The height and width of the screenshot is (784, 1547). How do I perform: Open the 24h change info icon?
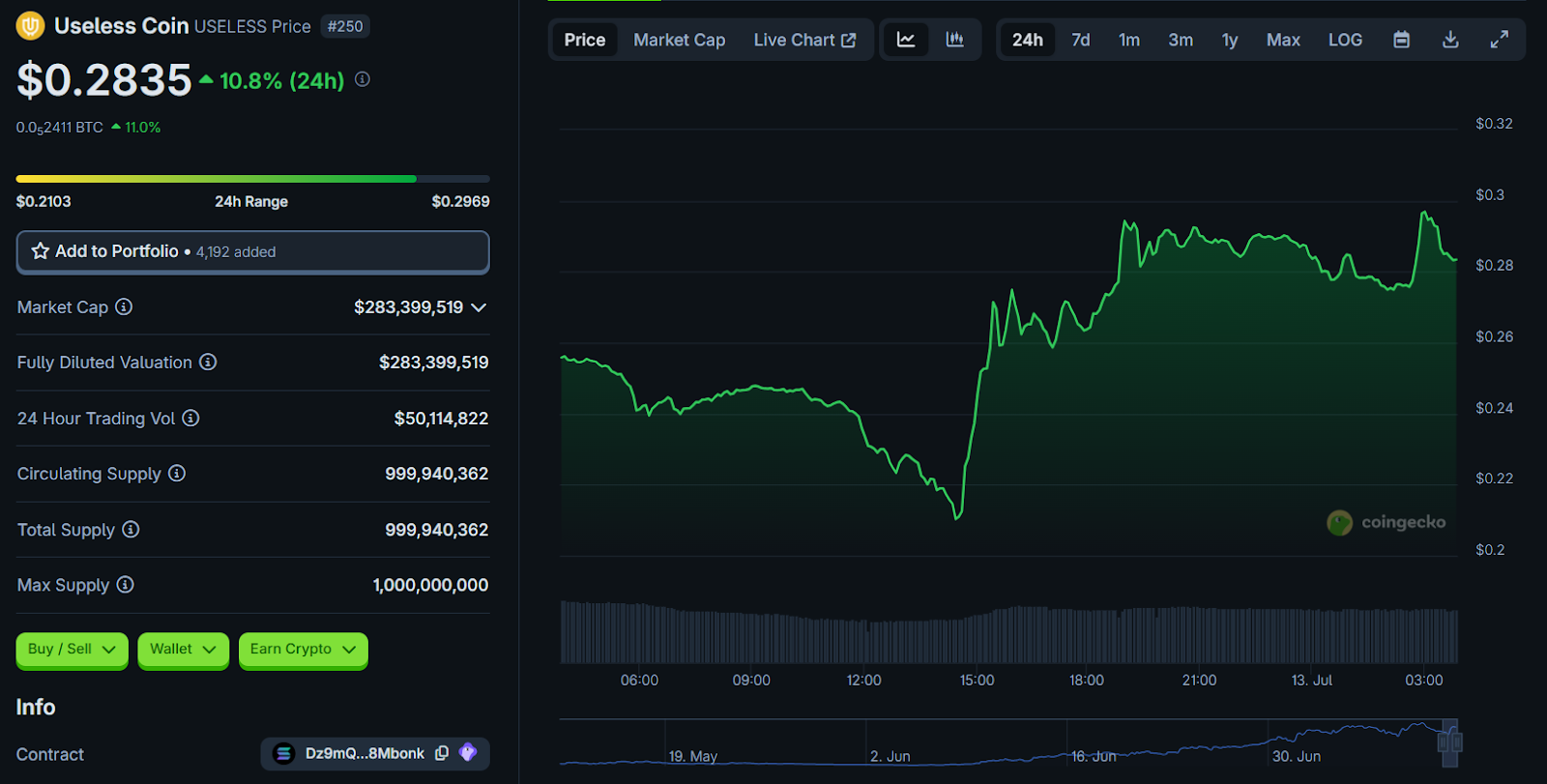click(363, 79)
